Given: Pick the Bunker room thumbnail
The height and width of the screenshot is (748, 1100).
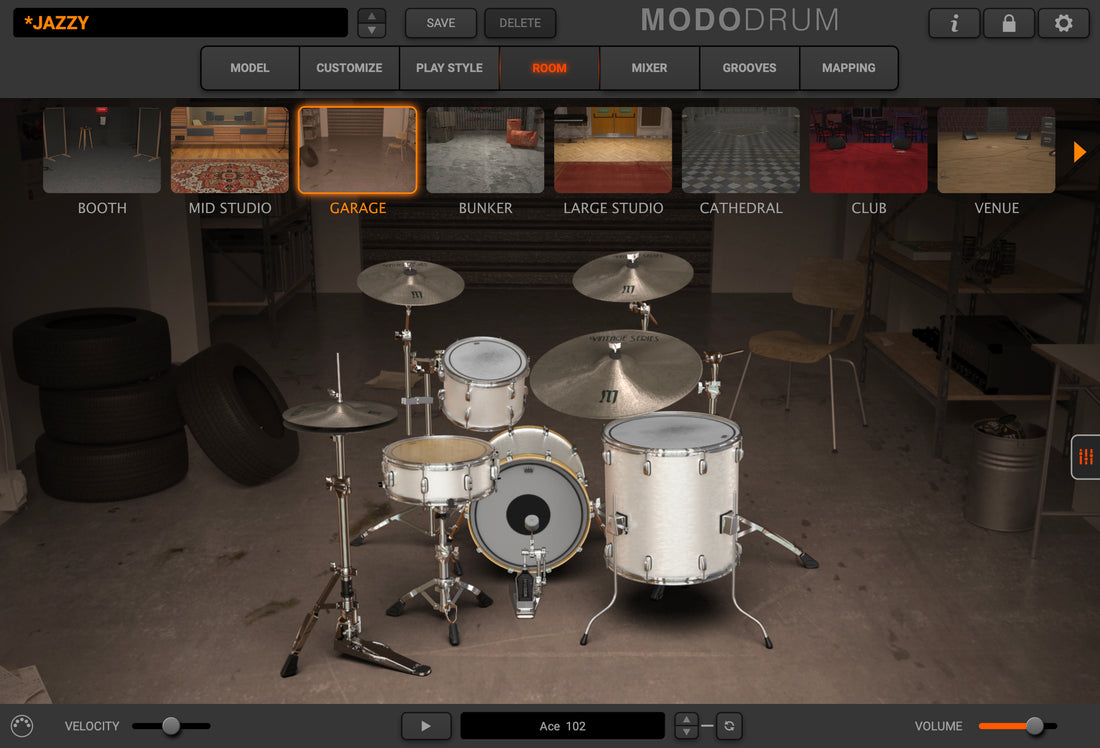Looking at the screenshot, I should (485, 150).
